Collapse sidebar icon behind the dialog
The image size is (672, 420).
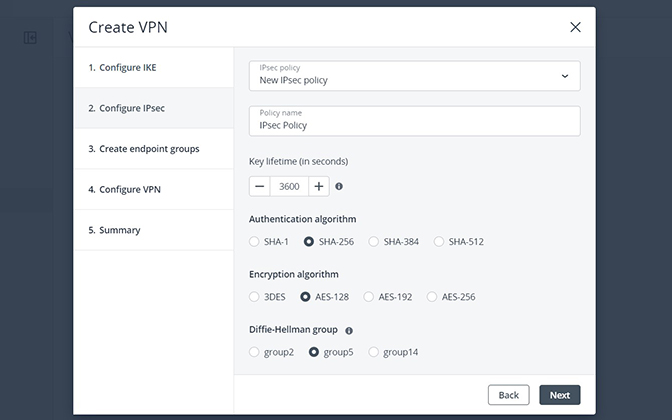(x=30, y=38)
